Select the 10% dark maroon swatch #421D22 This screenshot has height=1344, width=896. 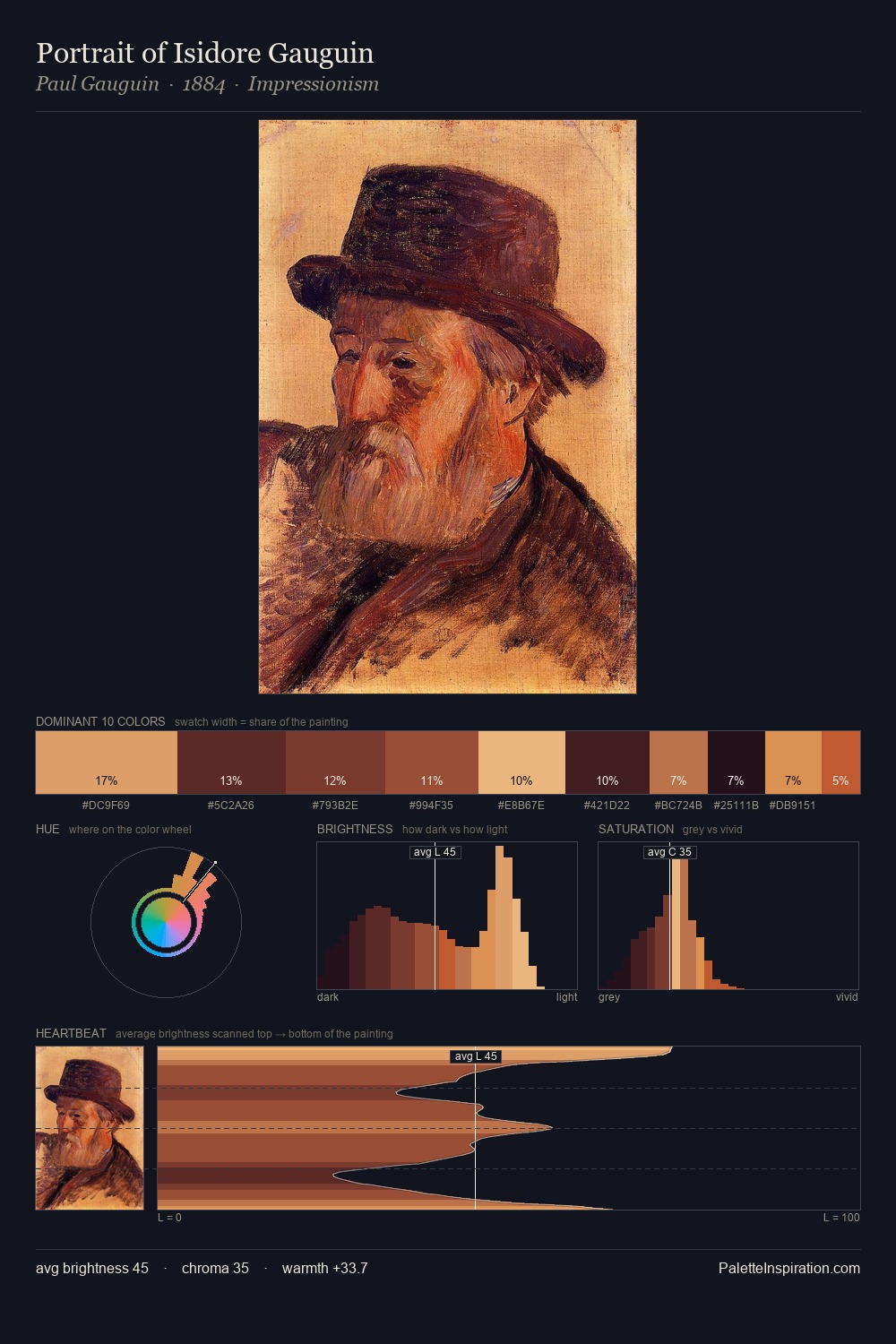tap(607, 762)
